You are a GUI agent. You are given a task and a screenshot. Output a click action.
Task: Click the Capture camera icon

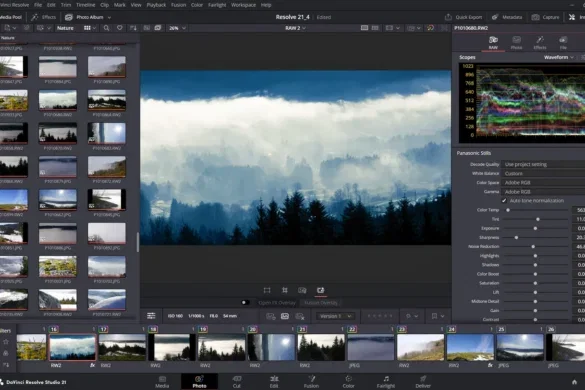point(535,17)
